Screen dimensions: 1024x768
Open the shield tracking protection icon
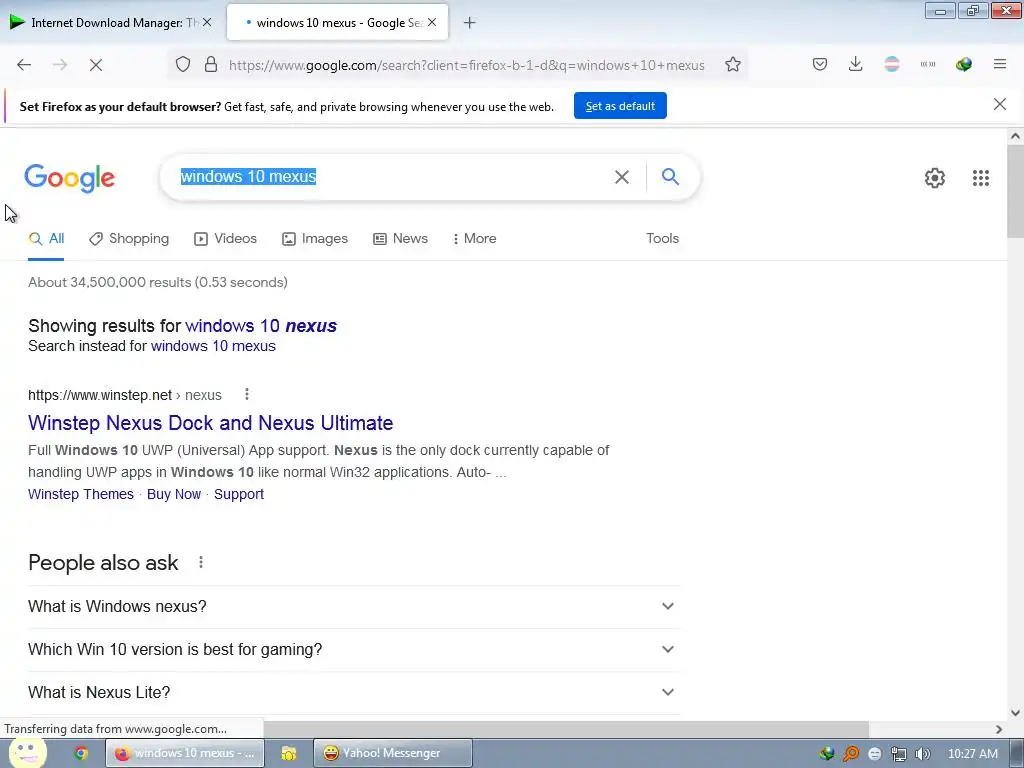pos(183,64)
